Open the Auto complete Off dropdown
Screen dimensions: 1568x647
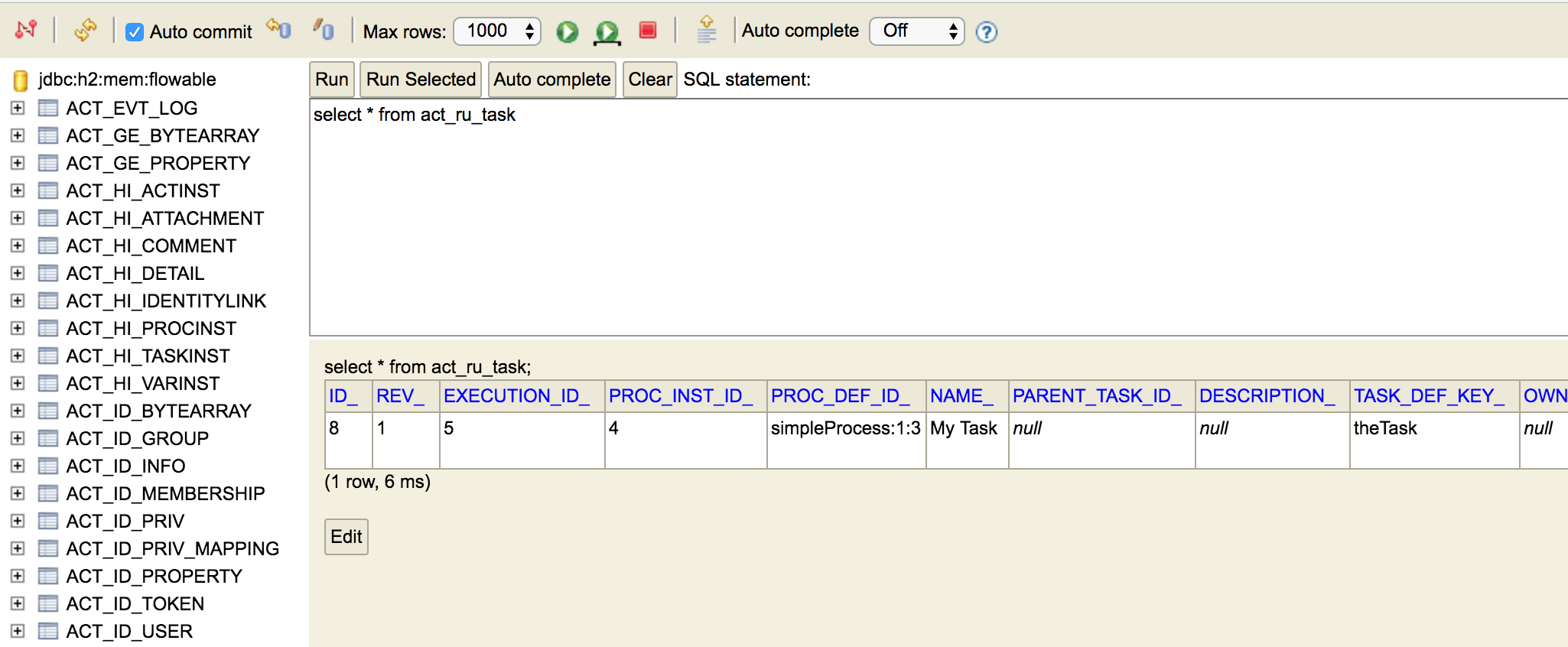point(917,31)
